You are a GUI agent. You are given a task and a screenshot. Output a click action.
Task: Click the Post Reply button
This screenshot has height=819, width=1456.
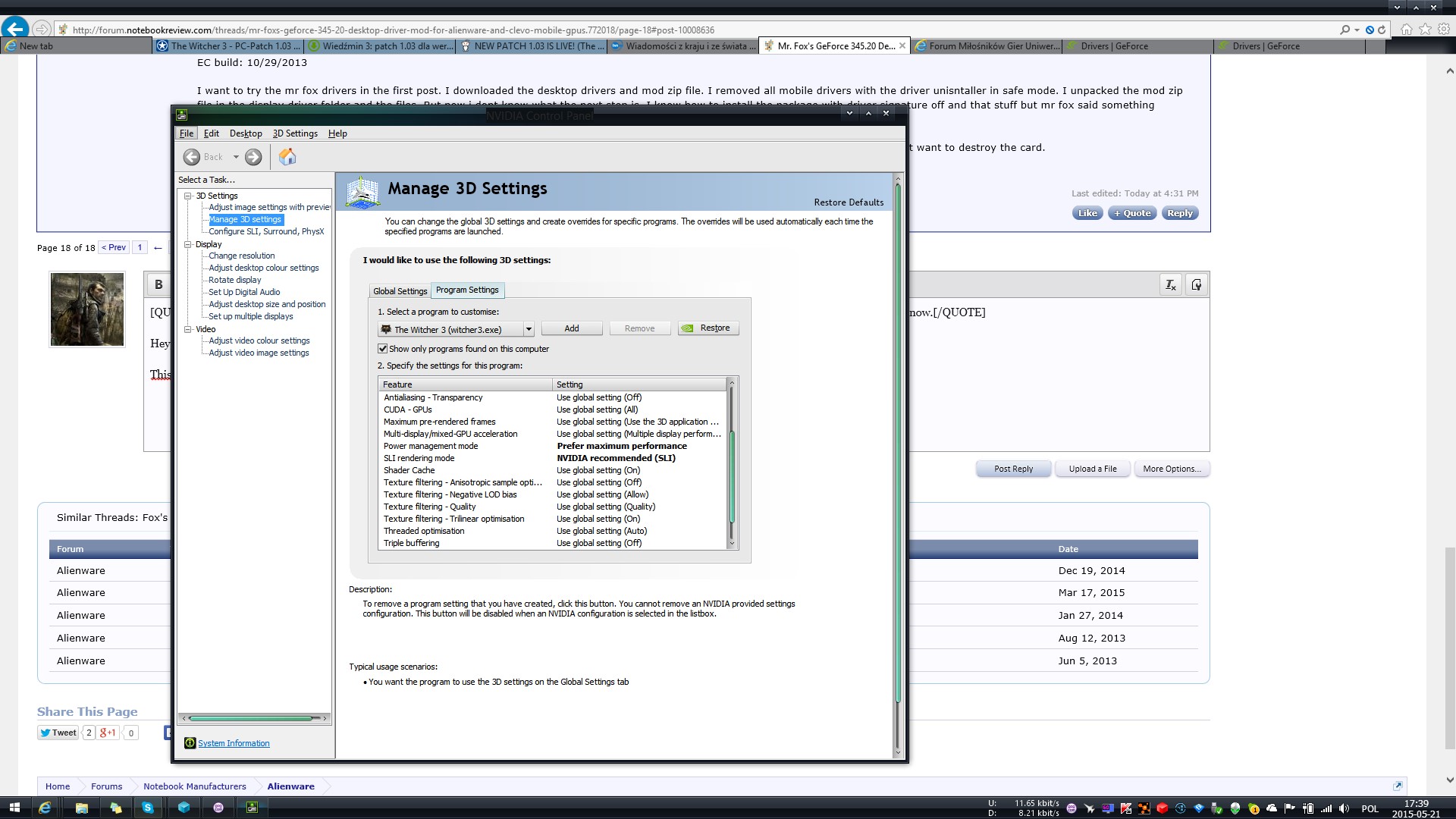pyautogui.click(x=1013, y=469)
